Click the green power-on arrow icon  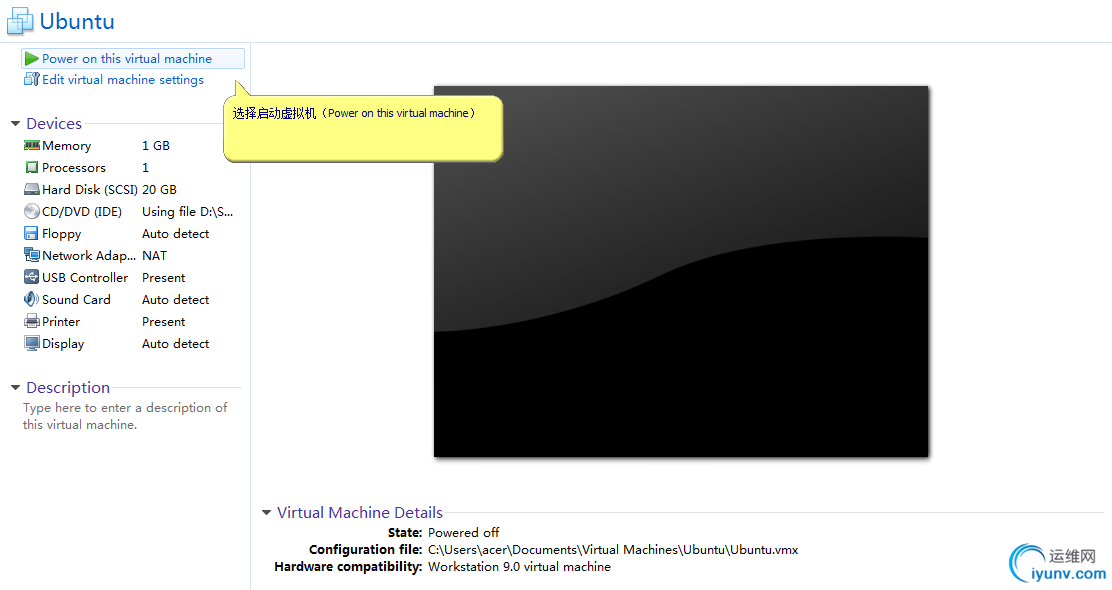(30, 58)
